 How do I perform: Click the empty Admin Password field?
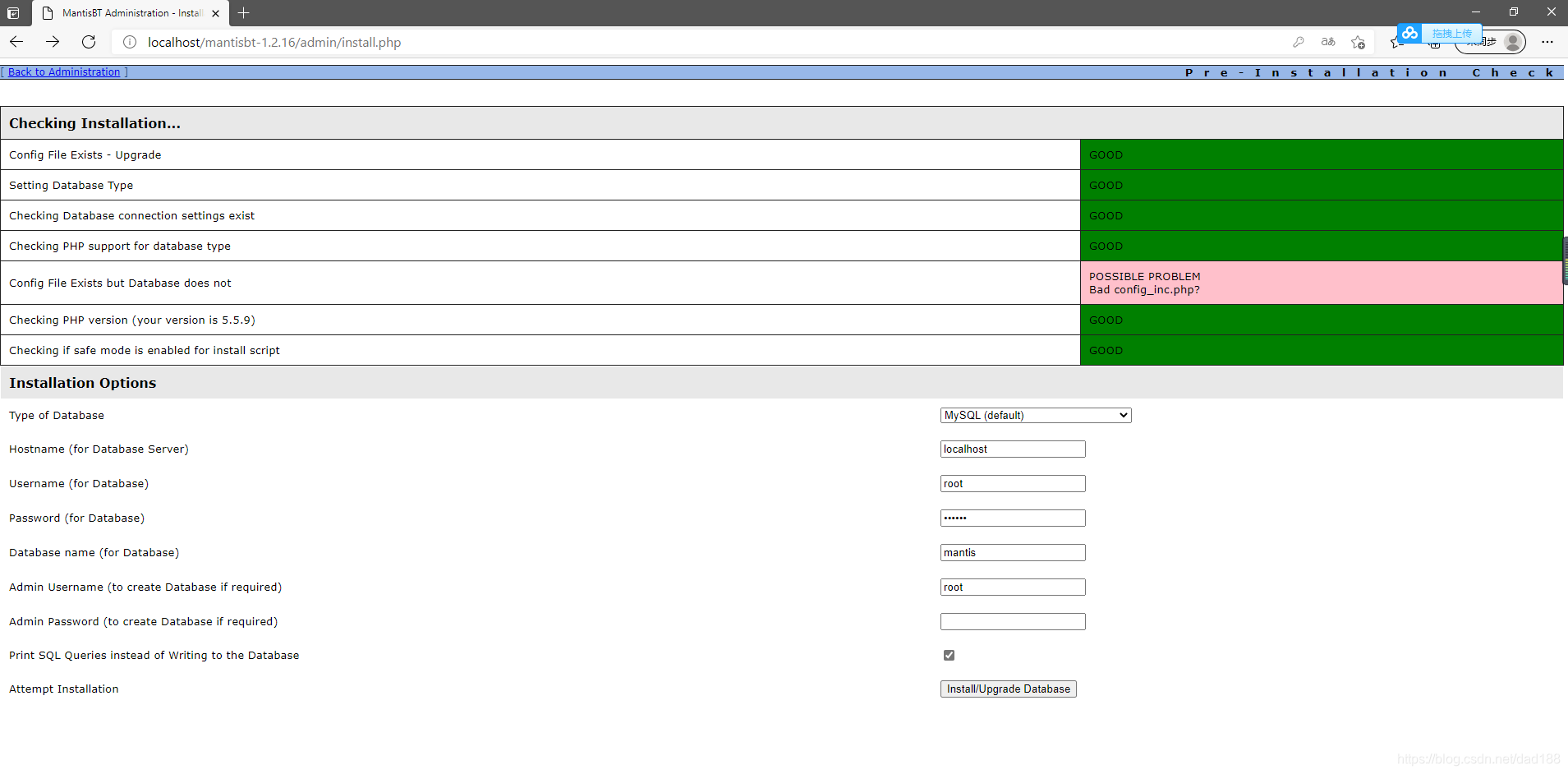pyautogui.click(x=1013, y=622)
